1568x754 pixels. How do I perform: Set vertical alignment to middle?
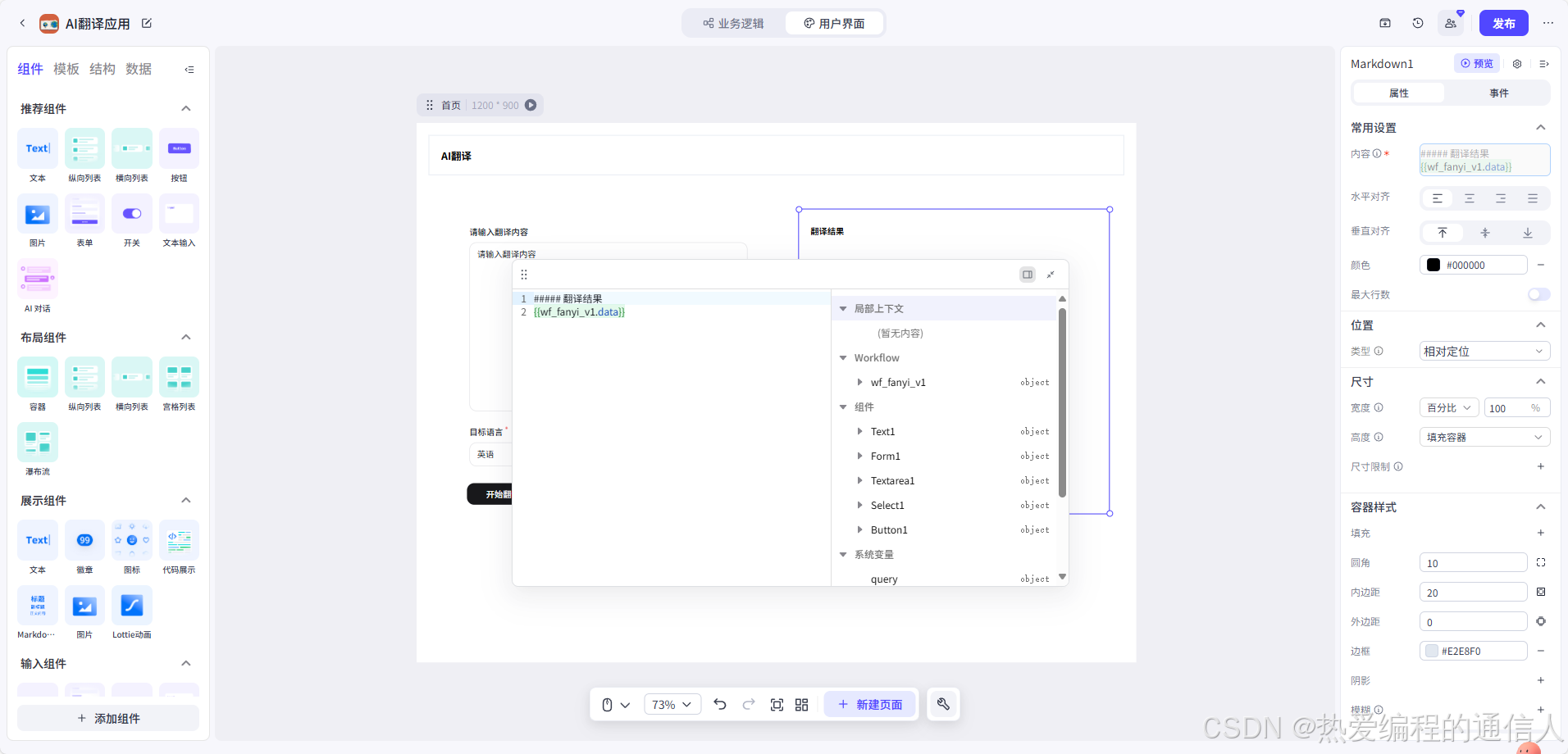[x=1485, y=233]
